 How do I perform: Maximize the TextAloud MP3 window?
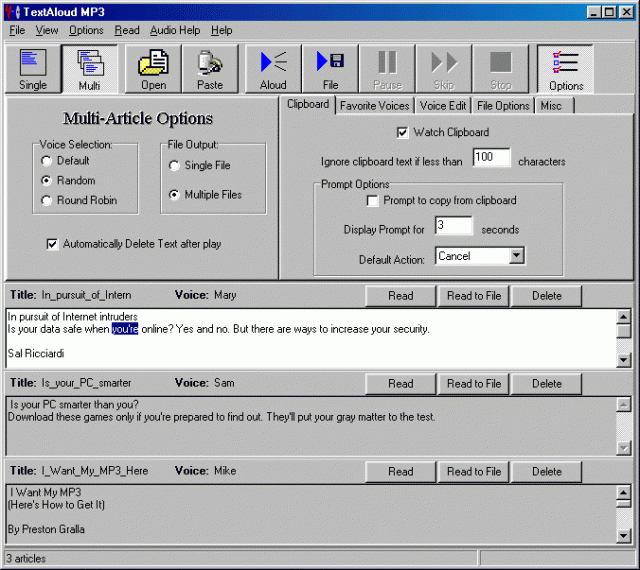click(x=609, y=12)
